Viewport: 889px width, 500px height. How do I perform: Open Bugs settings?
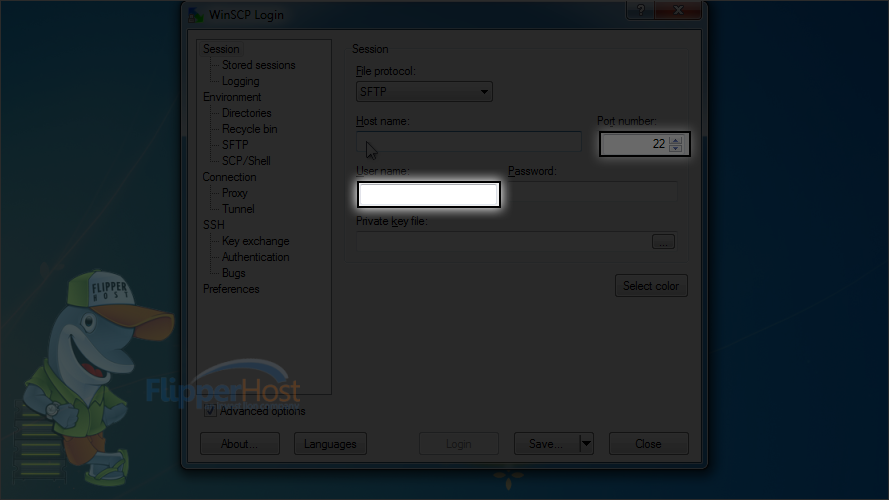click(234, 273)
